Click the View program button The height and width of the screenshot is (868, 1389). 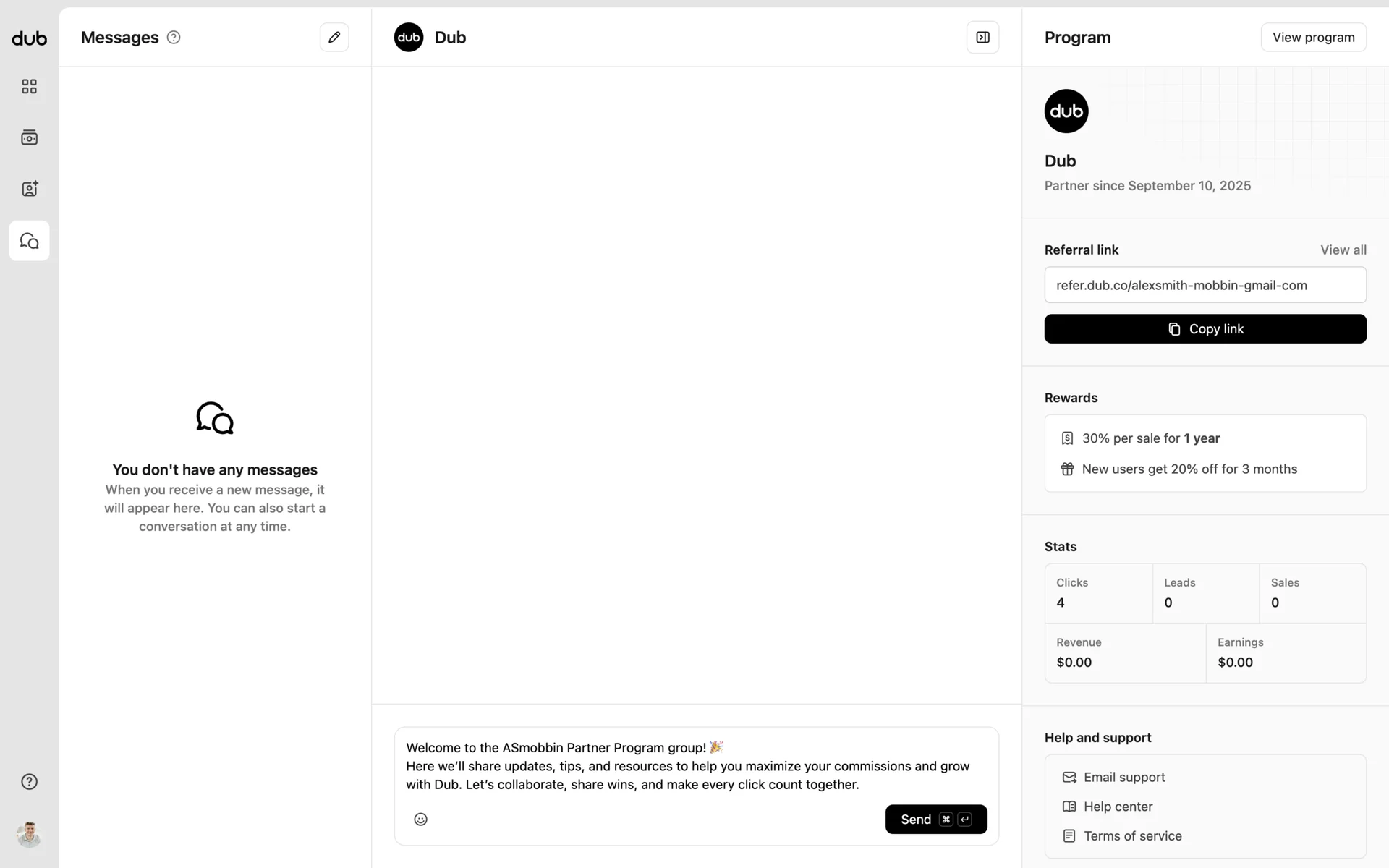pos(1313,37)
